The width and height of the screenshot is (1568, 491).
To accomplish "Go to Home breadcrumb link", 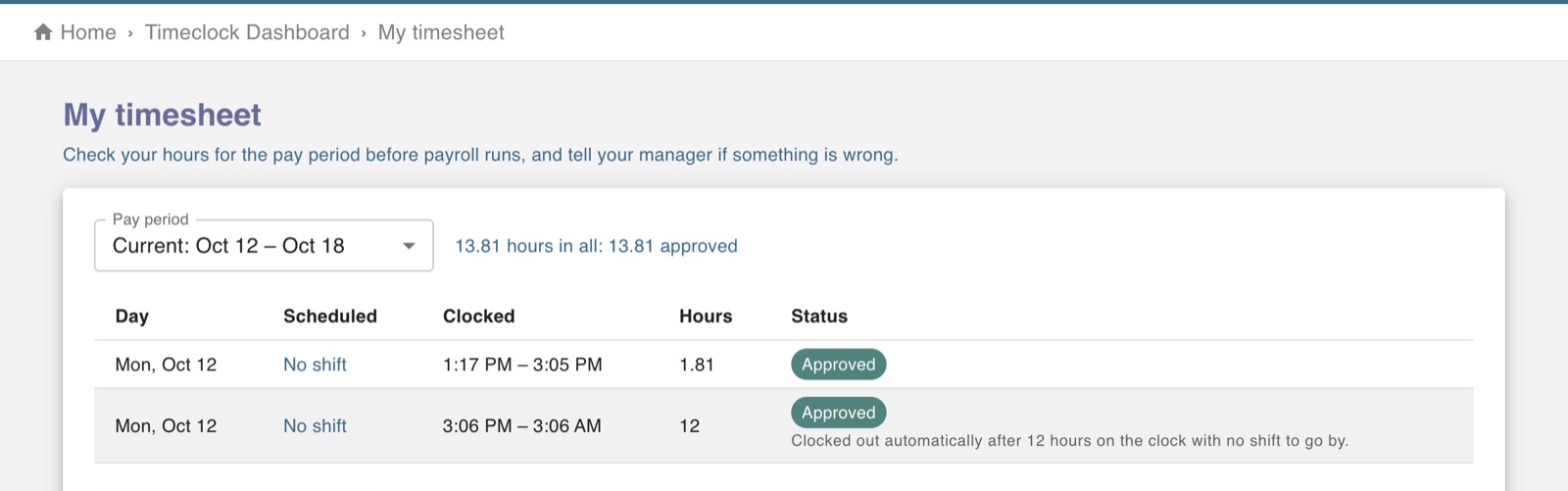I will (x=88, y=32).
